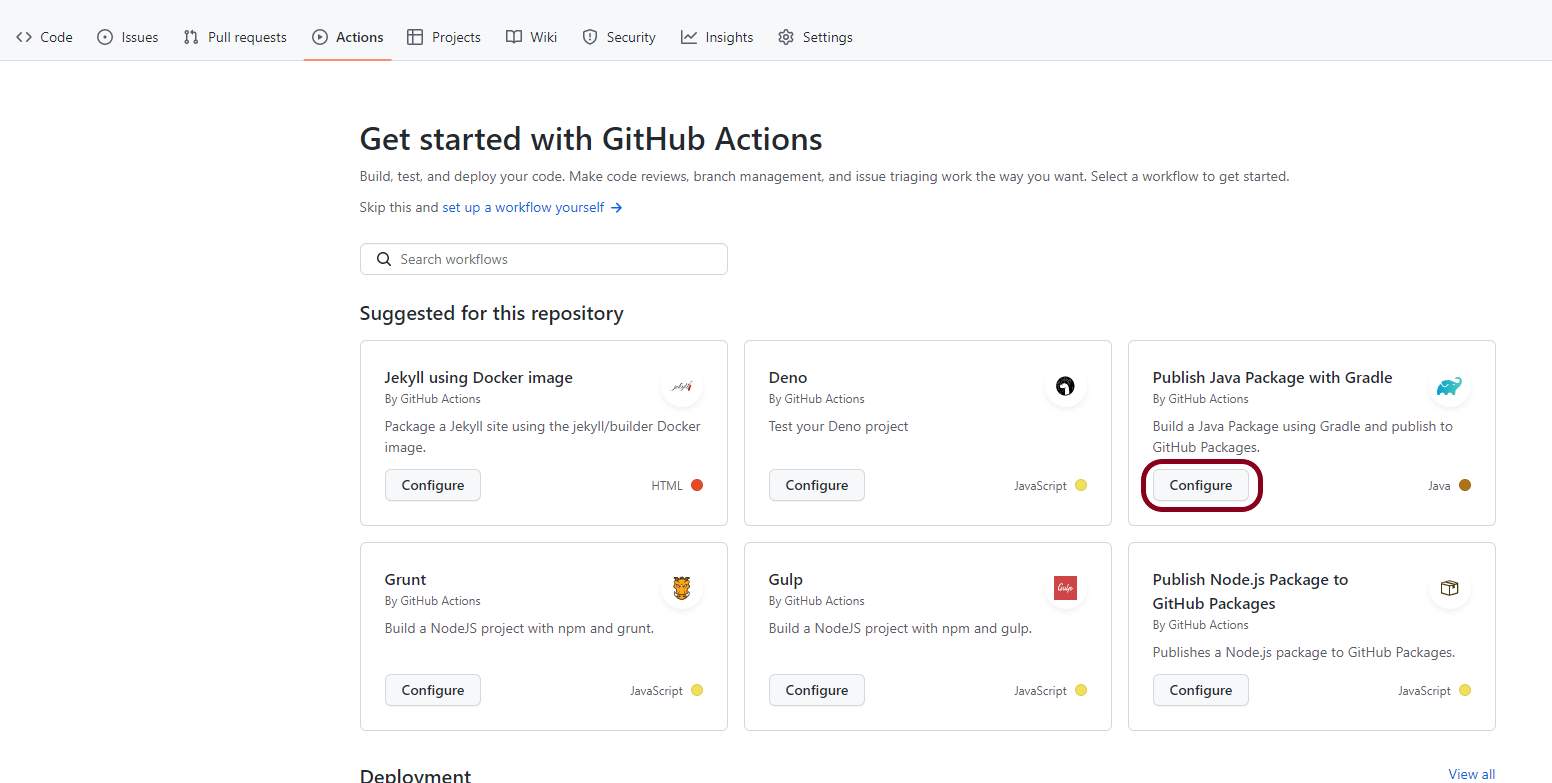The image size is (1552, 783).
Task: Click the 'Suggested for this repository' heading
Action: tap(491, 313)
